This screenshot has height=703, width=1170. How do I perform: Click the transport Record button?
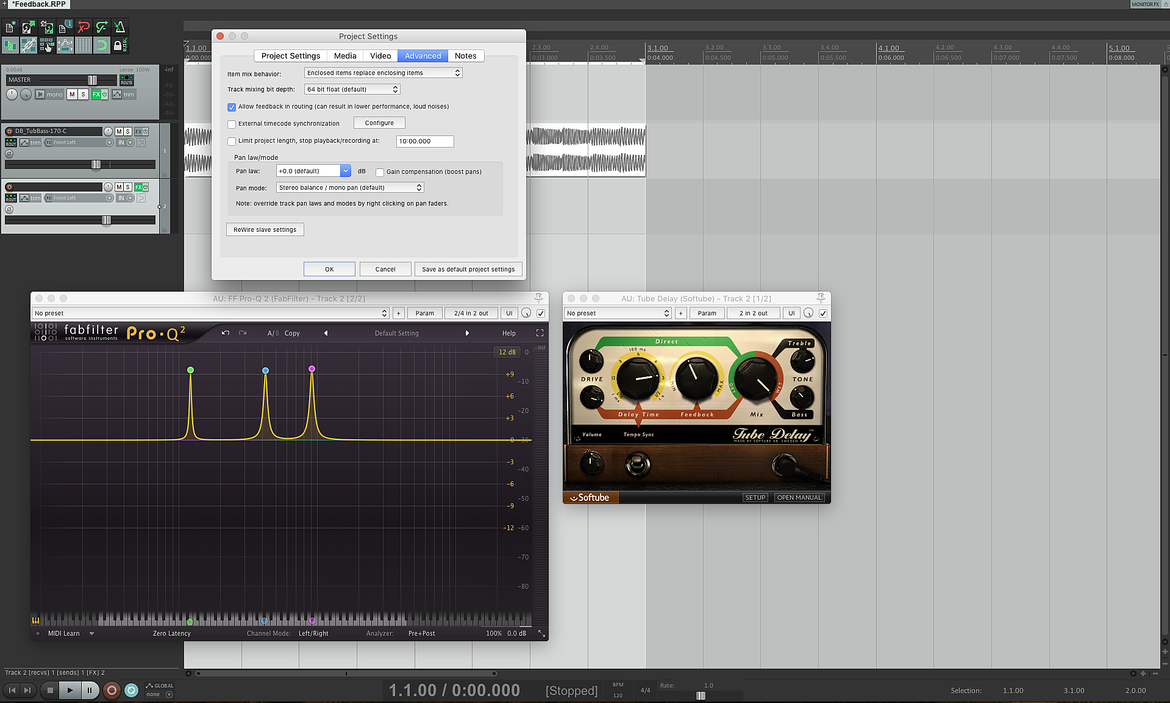[x=111, y=690]
